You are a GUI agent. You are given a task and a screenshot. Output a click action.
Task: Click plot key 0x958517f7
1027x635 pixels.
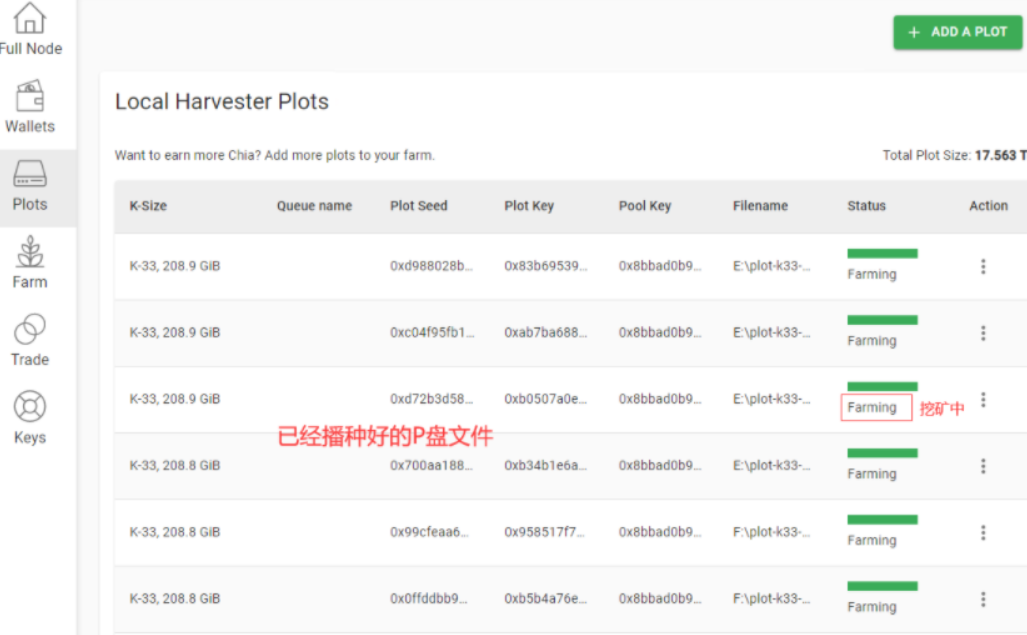(x=544, y=532)
